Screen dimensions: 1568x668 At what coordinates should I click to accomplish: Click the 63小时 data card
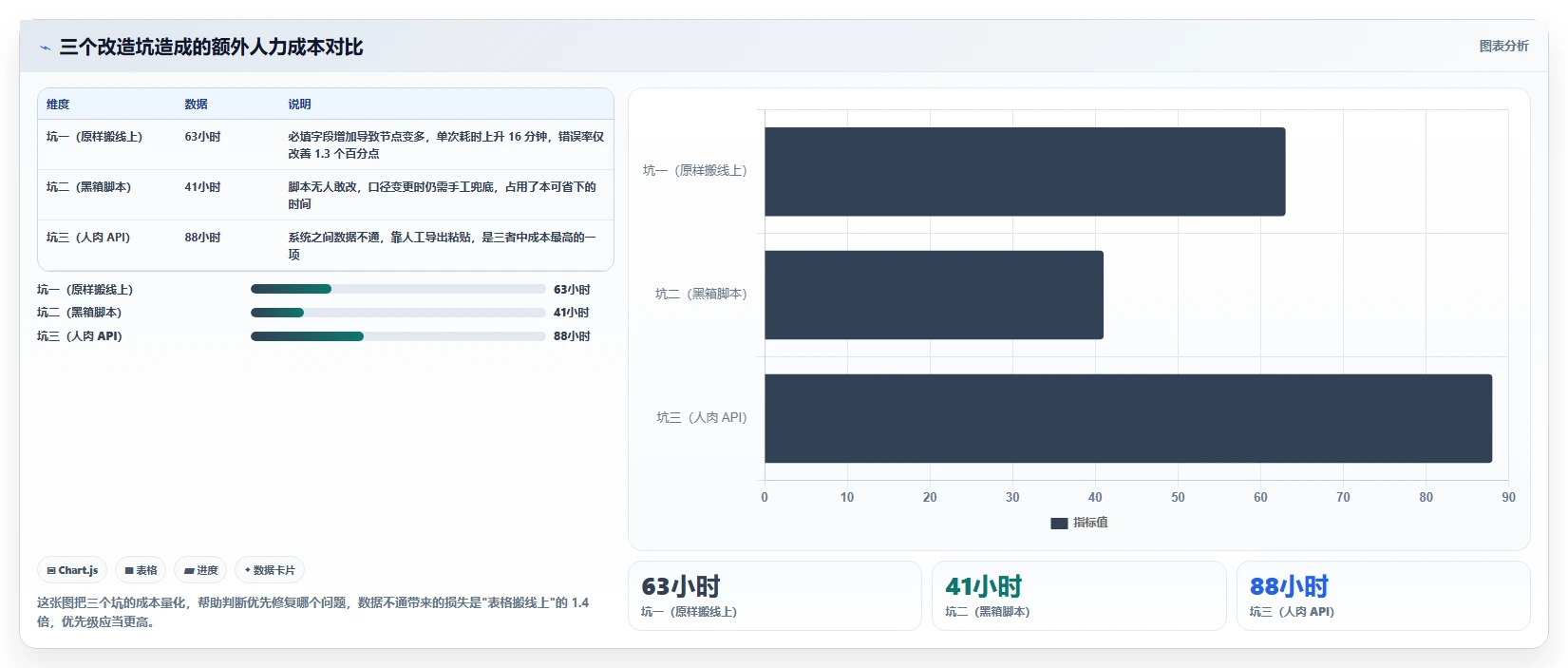tap(774, 596)
